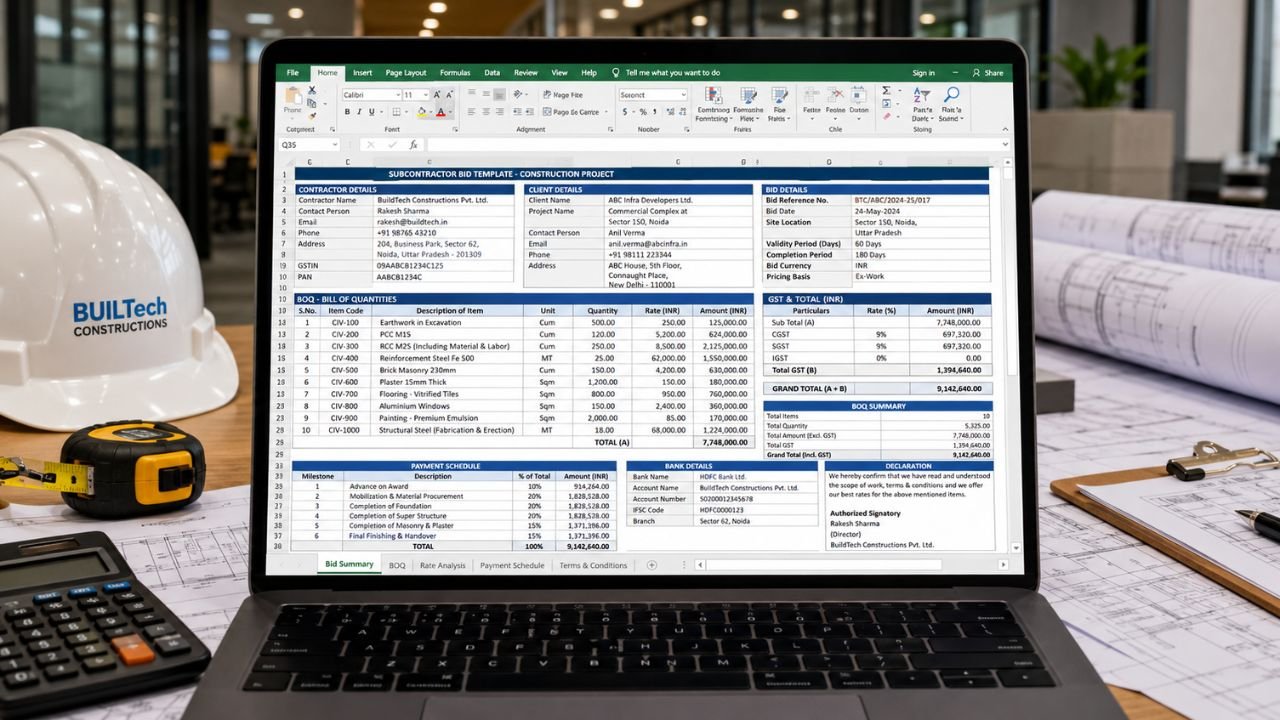
Task: Click the Bottom Align icon
Action: pyautogui.click(x=499, y=94)
